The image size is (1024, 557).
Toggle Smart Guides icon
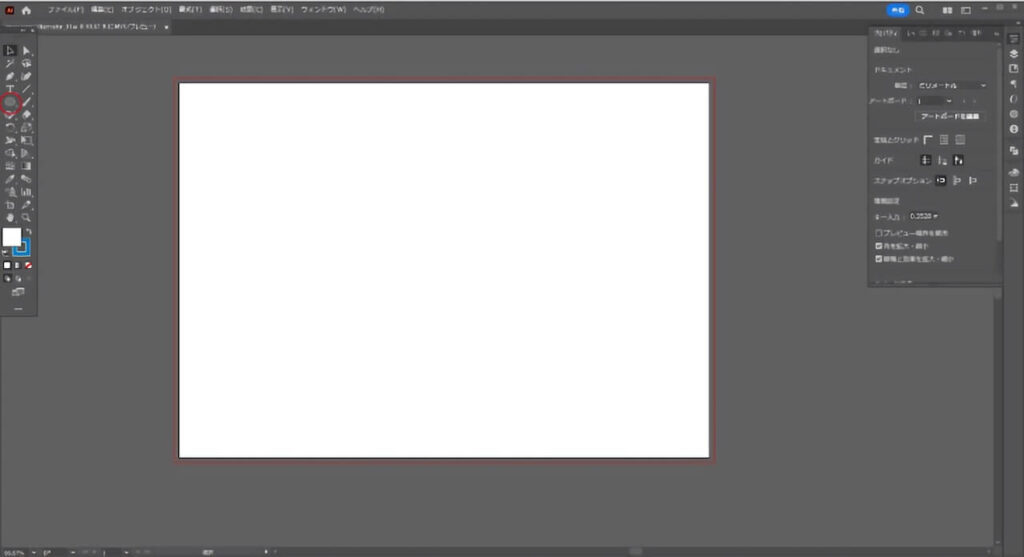(x=958, y=160)
